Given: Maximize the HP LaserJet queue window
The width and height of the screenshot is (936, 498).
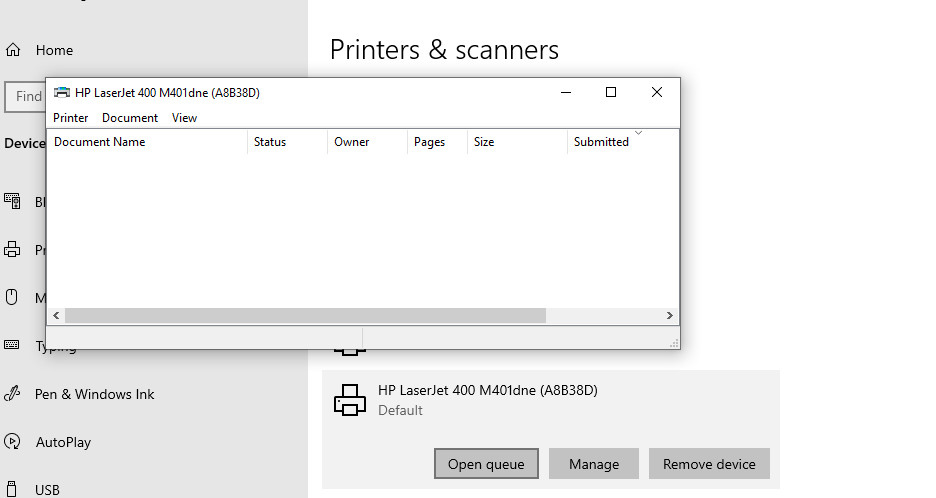Looking at the screenshot, I should pyautogui.click(x=611, y=93).
